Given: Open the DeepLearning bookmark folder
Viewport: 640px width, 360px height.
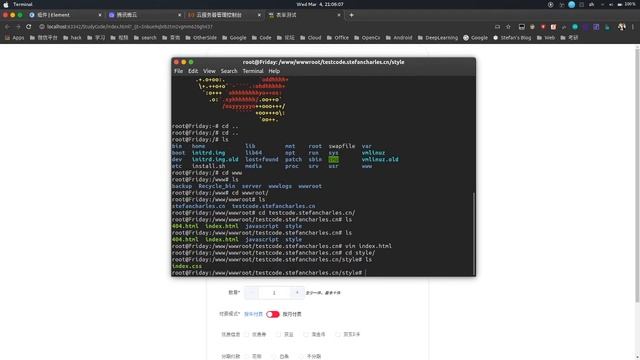Looking at the screenshot, I should [x=438, y=38].
